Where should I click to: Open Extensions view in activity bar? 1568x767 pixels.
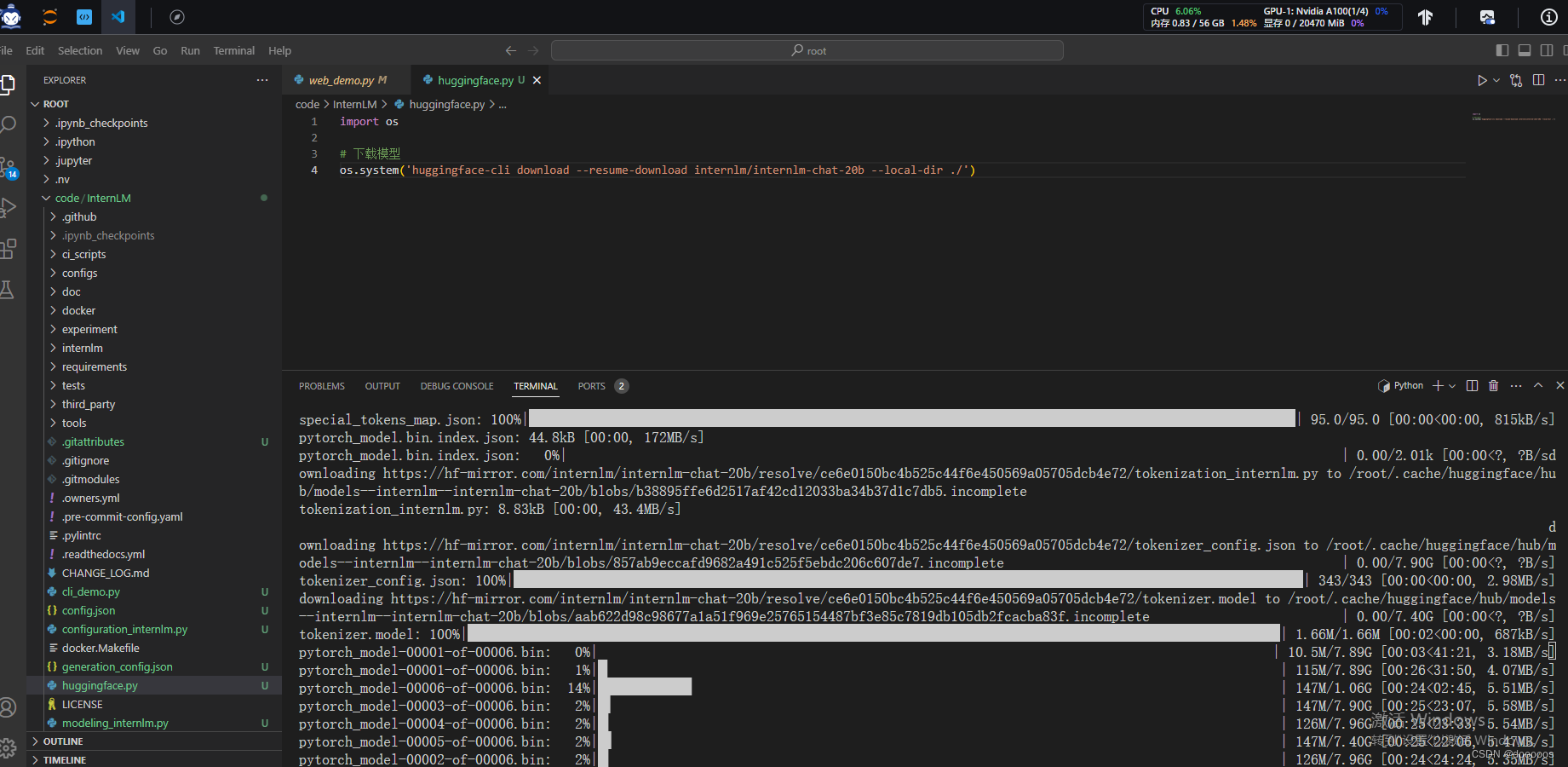[8, 249]
